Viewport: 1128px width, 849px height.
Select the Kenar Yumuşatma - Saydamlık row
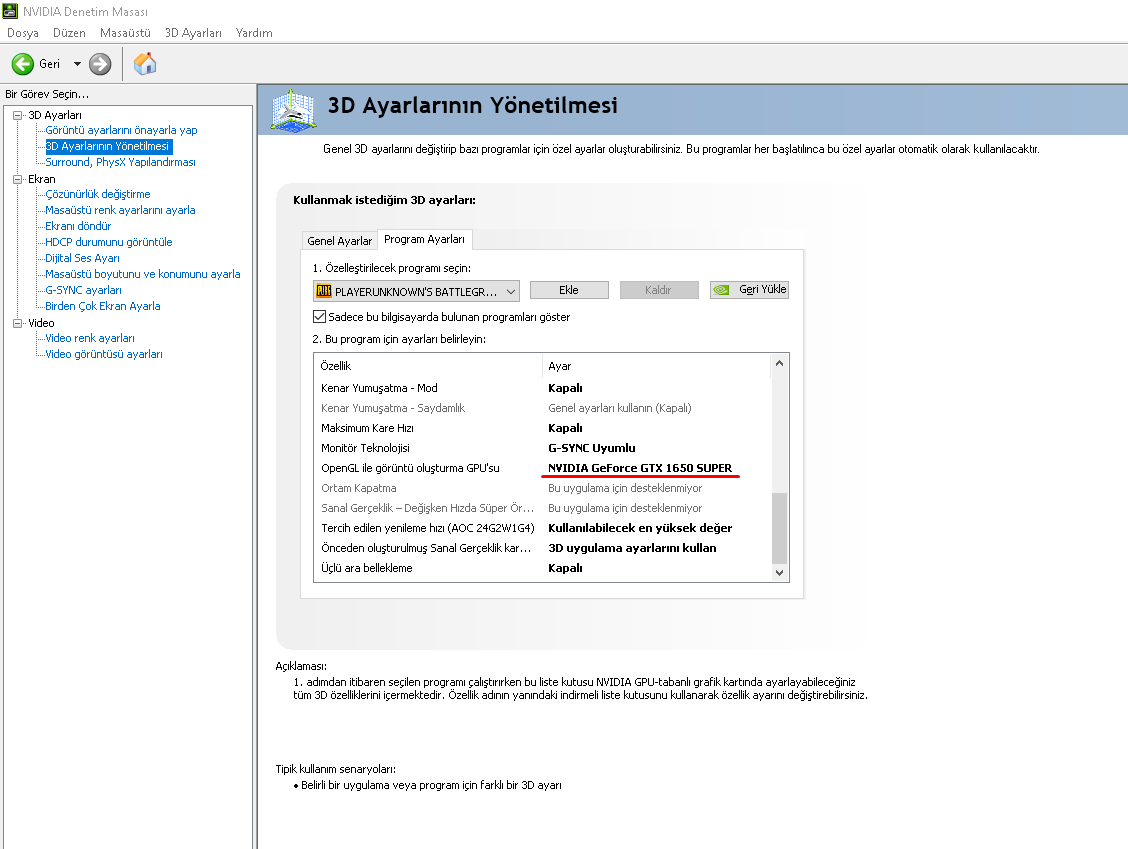click(543, 408)
